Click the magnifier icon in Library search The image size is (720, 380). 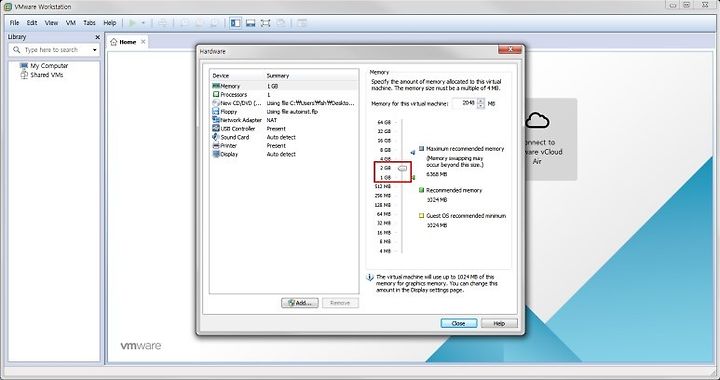pos(17,50)
